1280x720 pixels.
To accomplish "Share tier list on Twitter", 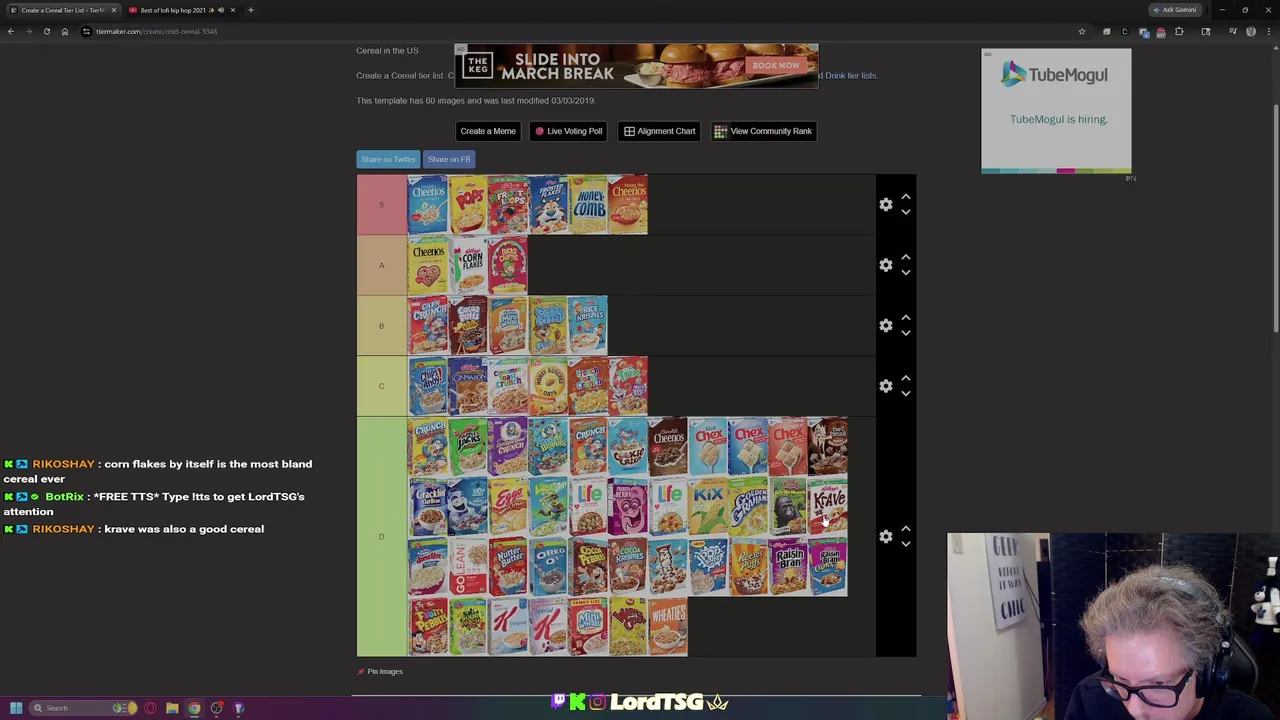I will point(388,159).
